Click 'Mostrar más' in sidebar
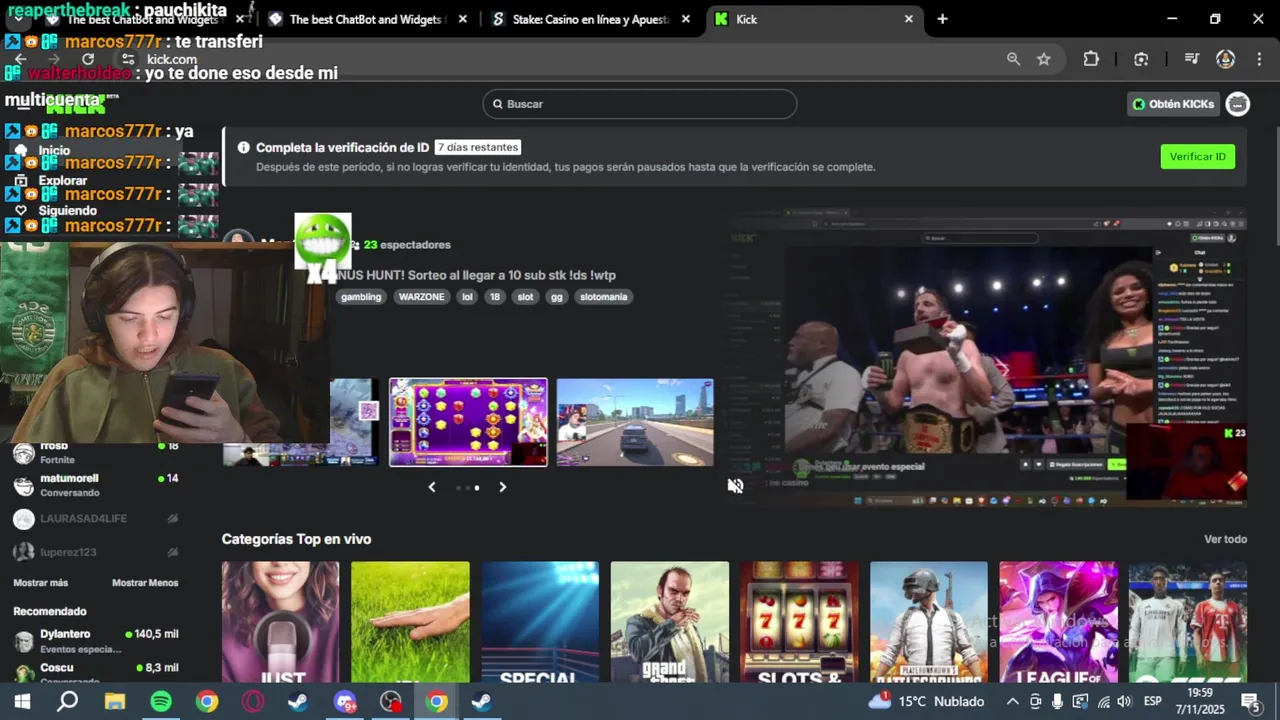The image size is (1280, 720). pyautogui.click(x=41, y=583)
